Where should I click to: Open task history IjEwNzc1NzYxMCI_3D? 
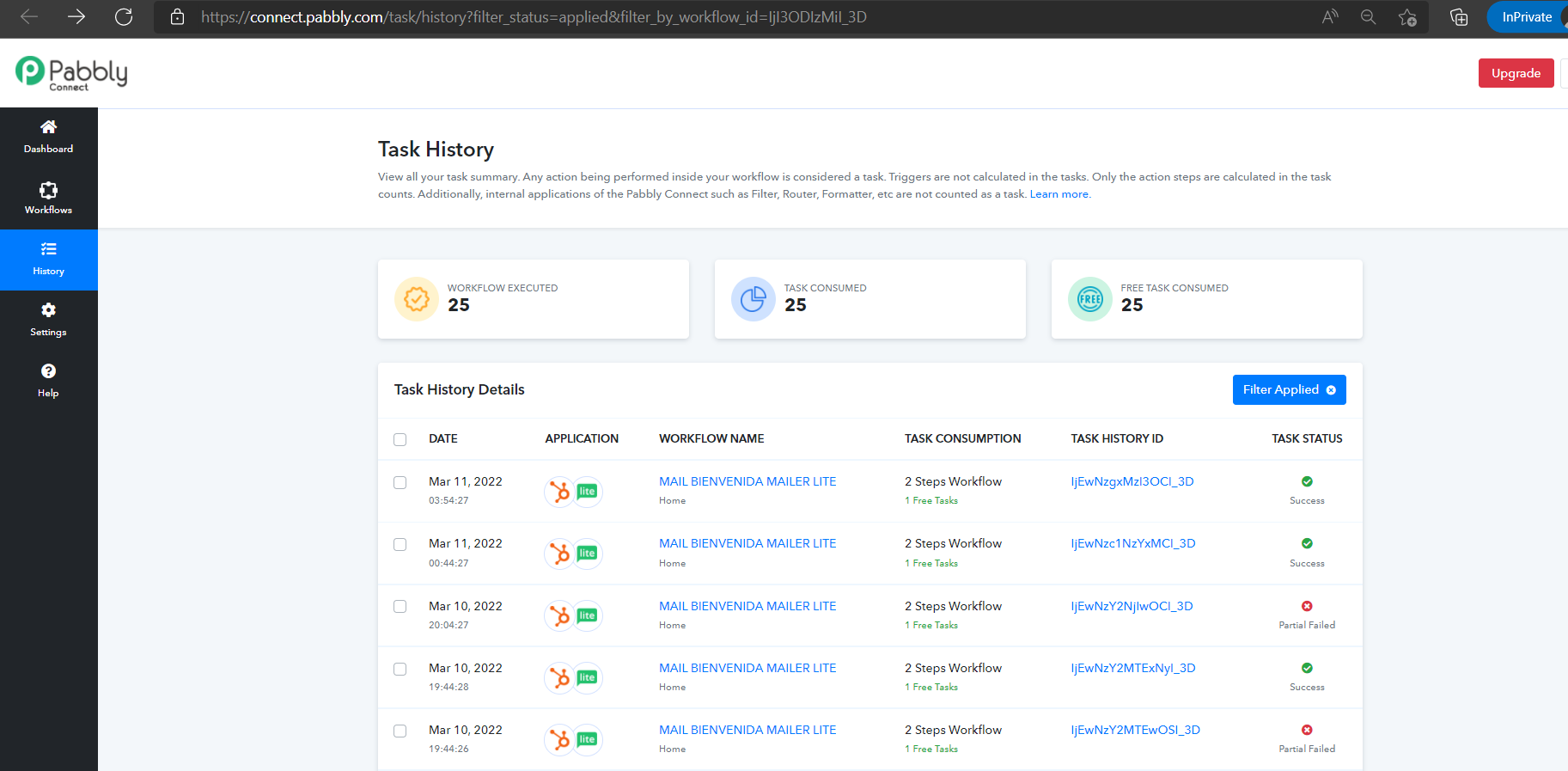(x=1133, y=543)
